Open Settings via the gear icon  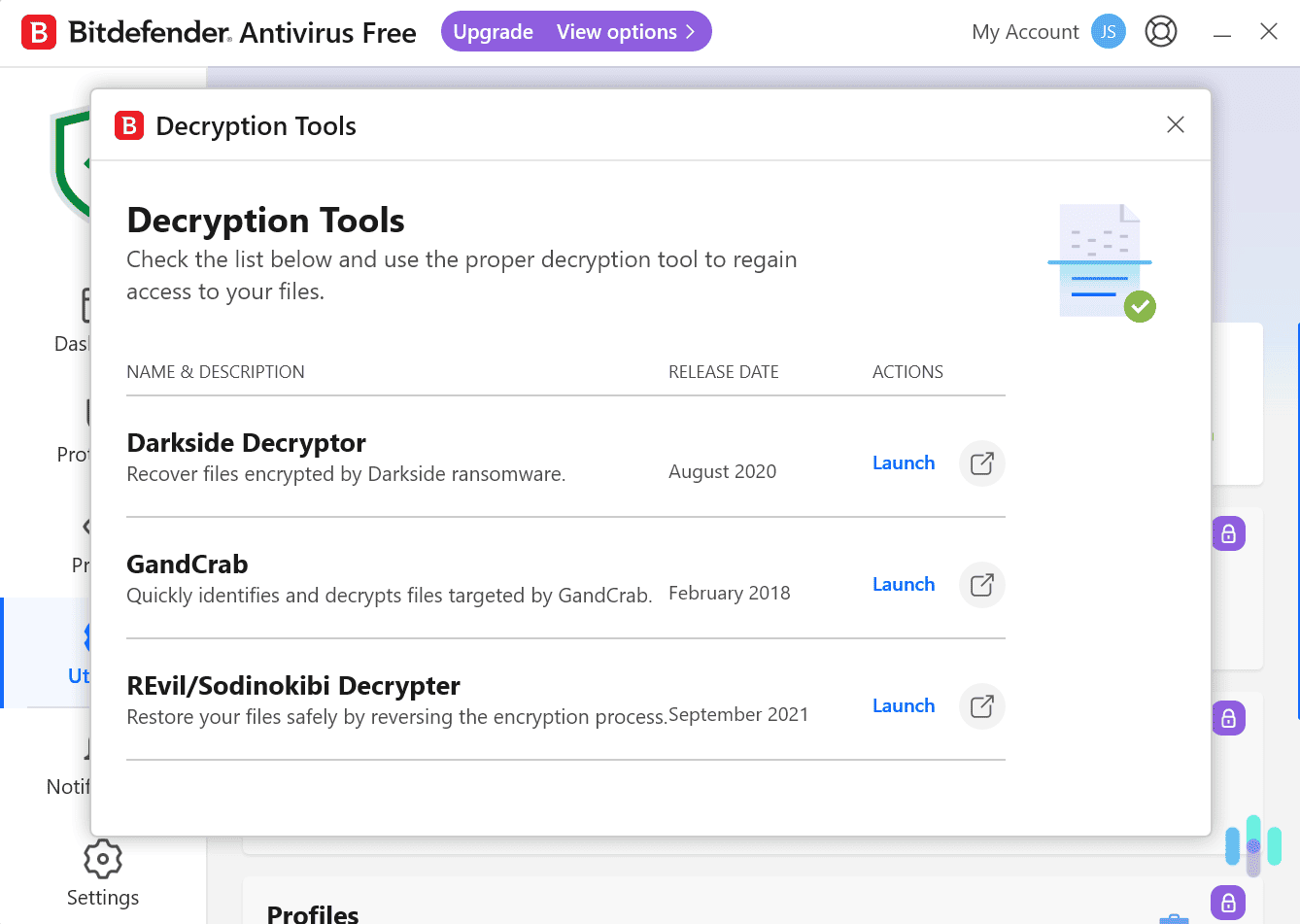(x=102, y=859)
